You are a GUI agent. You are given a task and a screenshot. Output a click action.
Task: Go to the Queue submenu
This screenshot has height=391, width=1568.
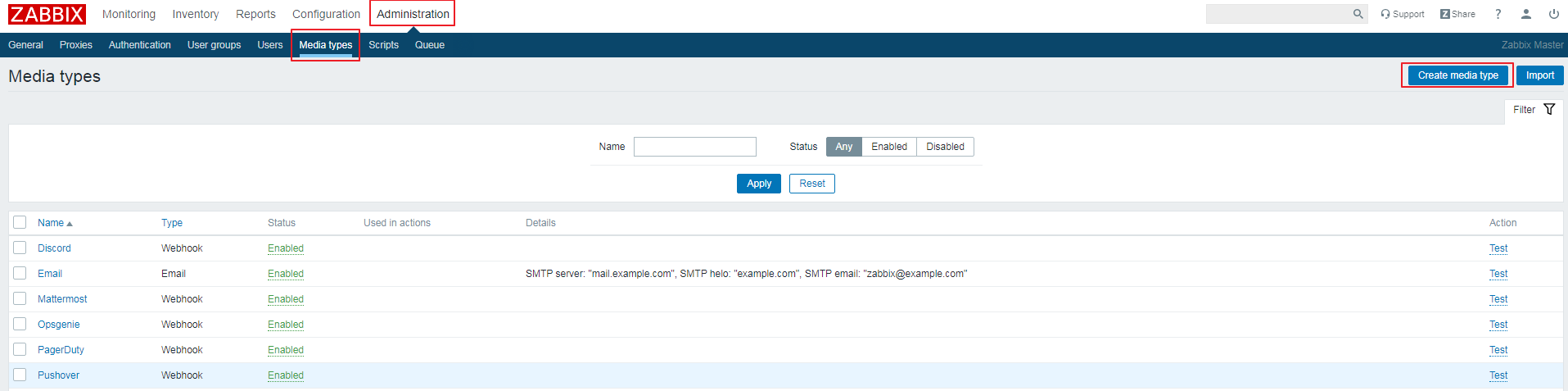(430, 45)
